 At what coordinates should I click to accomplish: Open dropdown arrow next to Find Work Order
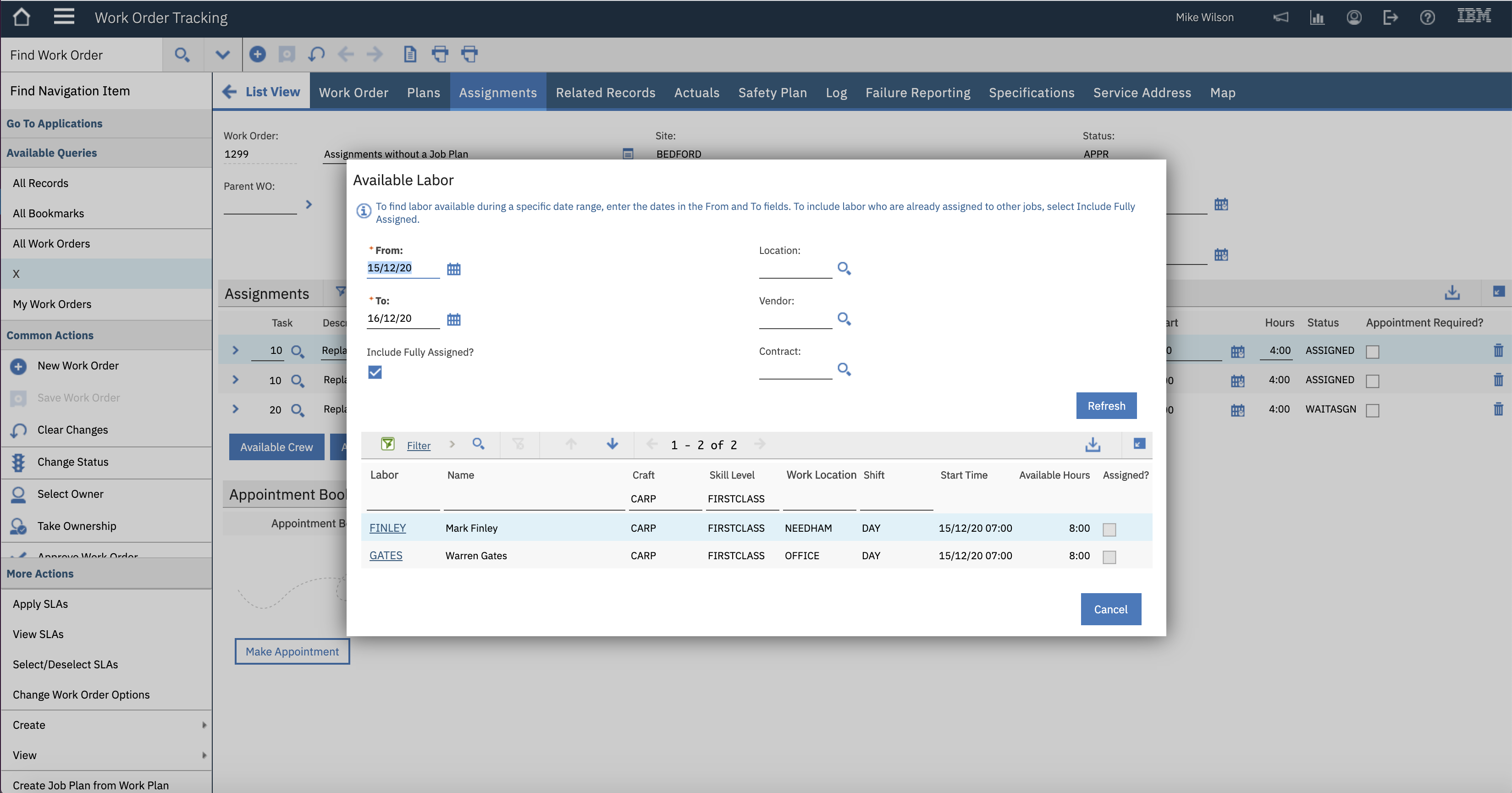(x=222, y=55)
